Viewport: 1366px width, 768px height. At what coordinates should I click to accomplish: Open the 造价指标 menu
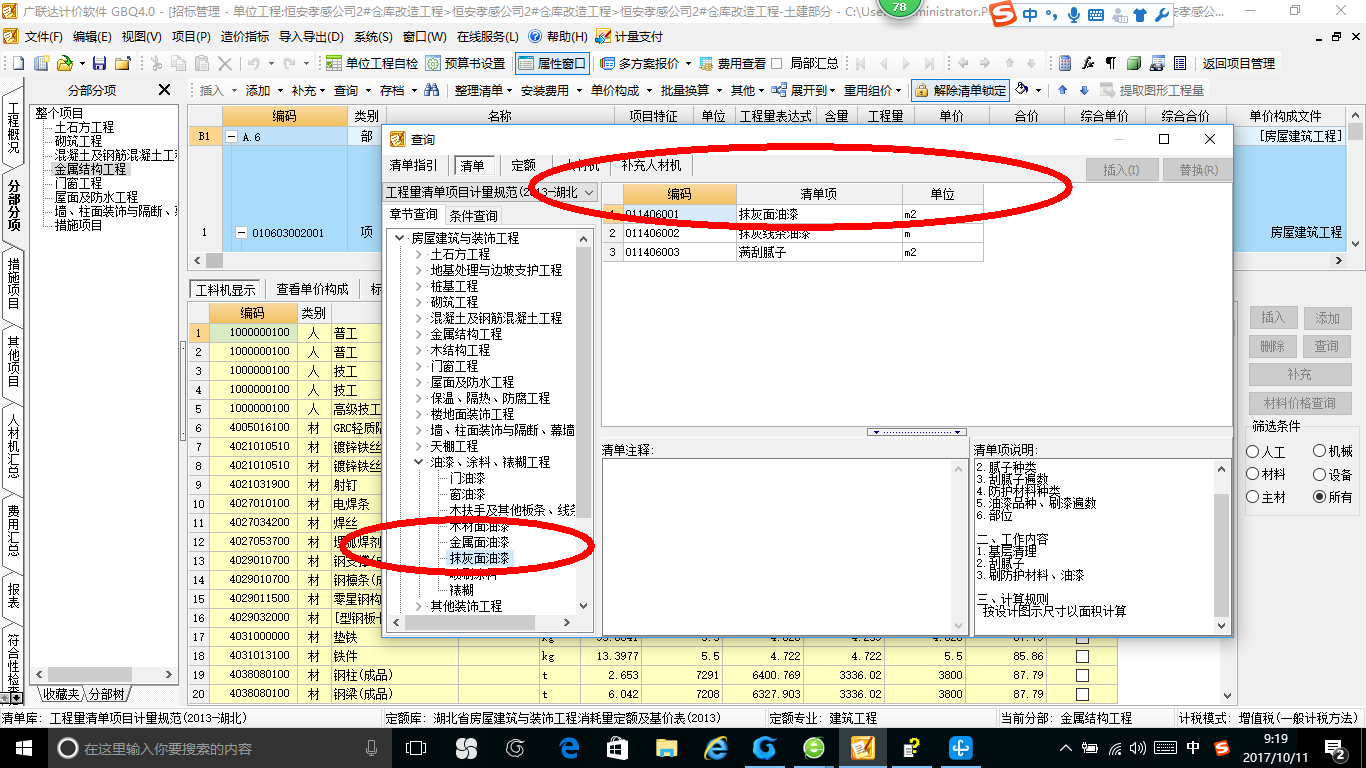coord(245,36)
